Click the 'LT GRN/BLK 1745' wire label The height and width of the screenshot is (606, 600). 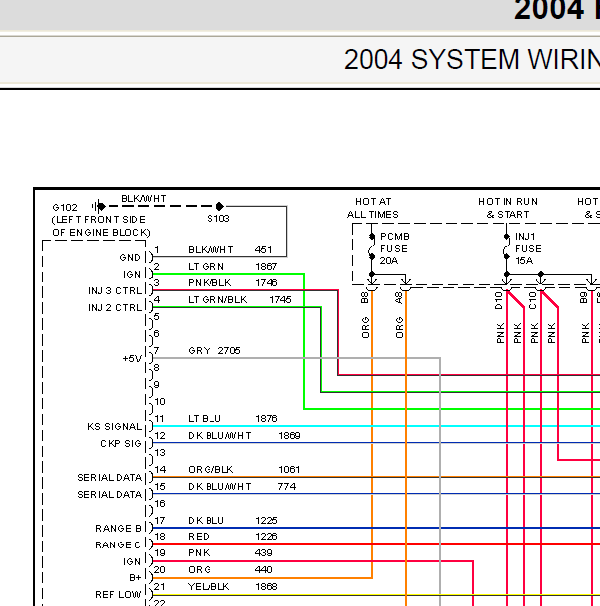point(240,300)
